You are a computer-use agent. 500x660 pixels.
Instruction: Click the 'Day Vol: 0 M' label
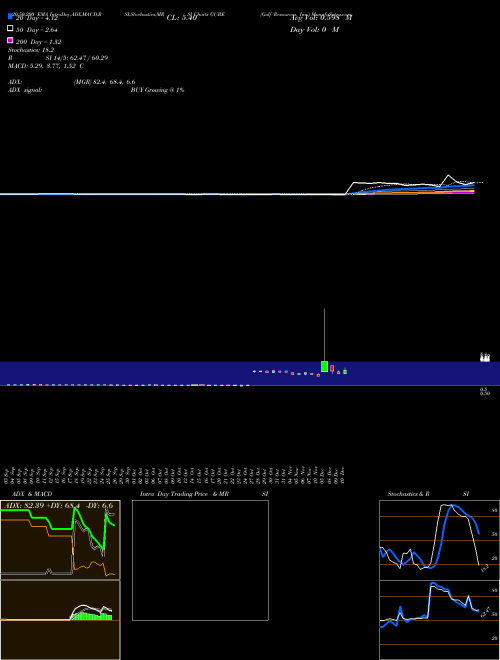(x=314, y=30)
